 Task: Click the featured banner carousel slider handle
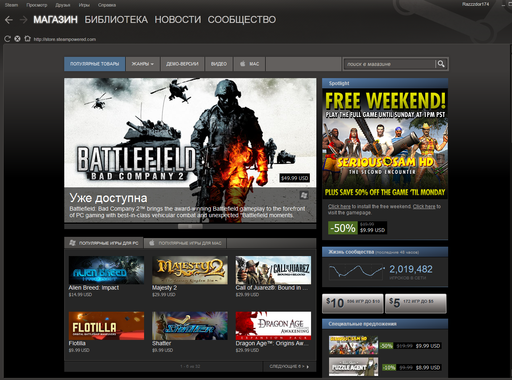[x=190, y=227]
